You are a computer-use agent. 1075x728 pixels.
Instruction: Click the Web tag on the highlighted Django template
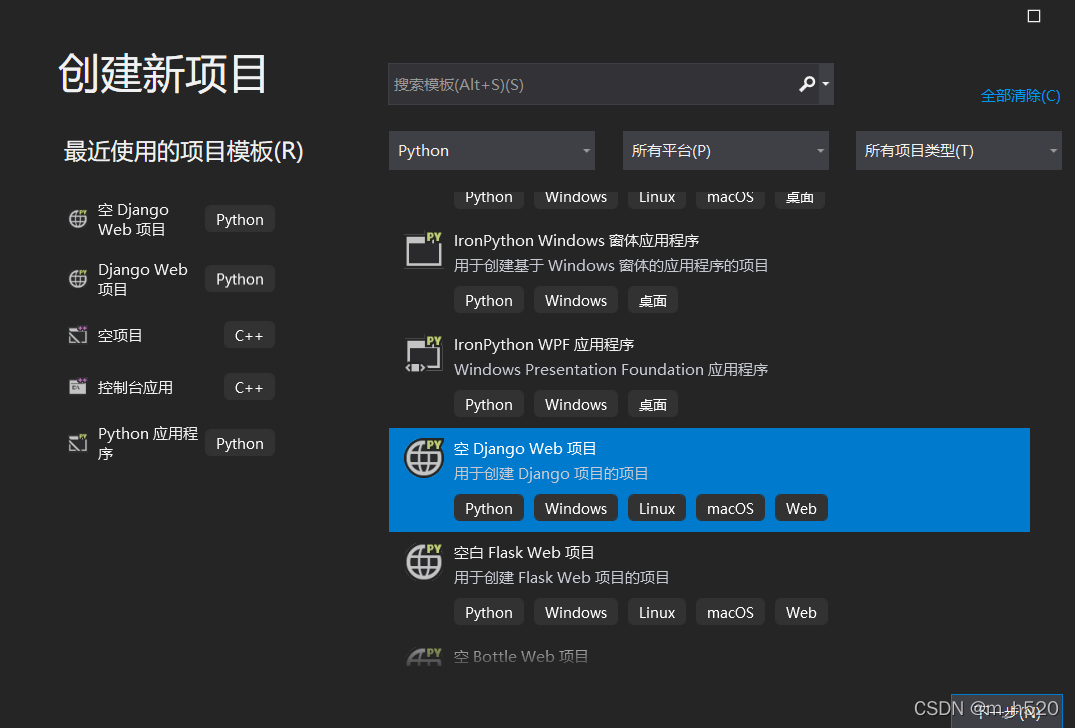800,507
